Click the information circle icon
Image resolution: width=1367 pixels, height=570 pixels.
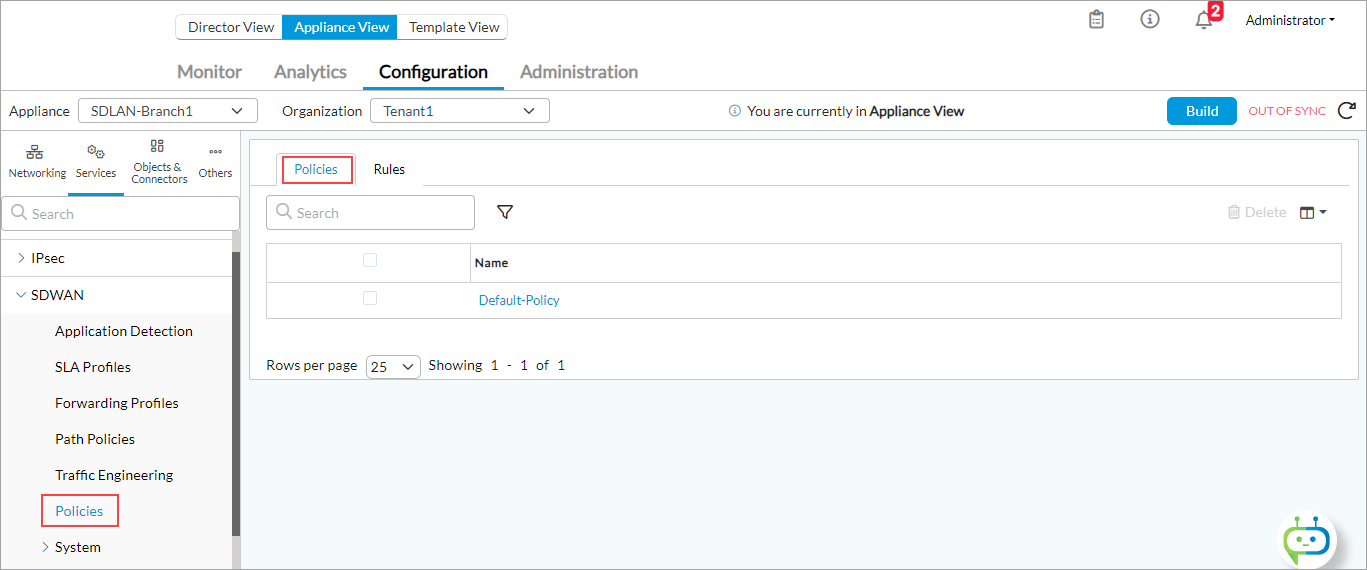[x=1150, y=19]
